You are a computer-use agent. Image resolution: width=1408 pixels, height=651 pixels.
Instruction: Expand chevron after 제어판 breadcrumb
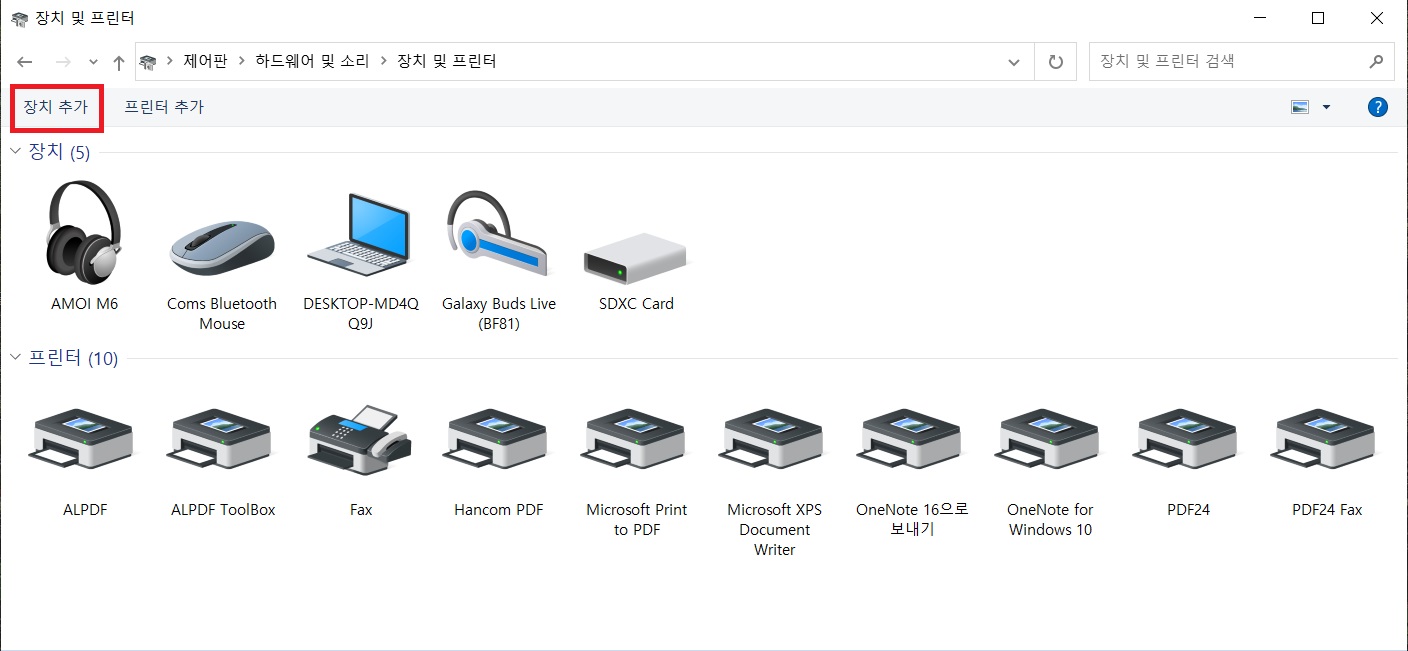click(x=241, y=62)
